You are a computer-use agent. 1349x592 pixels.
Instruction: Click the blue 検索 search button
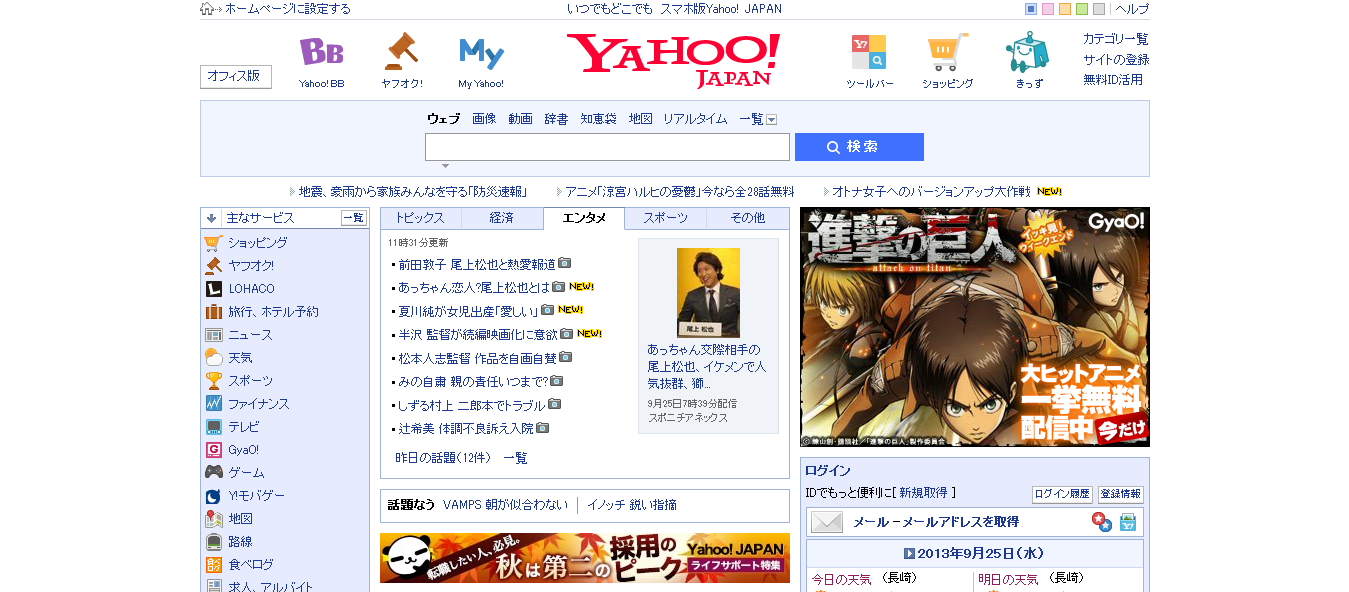859,147
